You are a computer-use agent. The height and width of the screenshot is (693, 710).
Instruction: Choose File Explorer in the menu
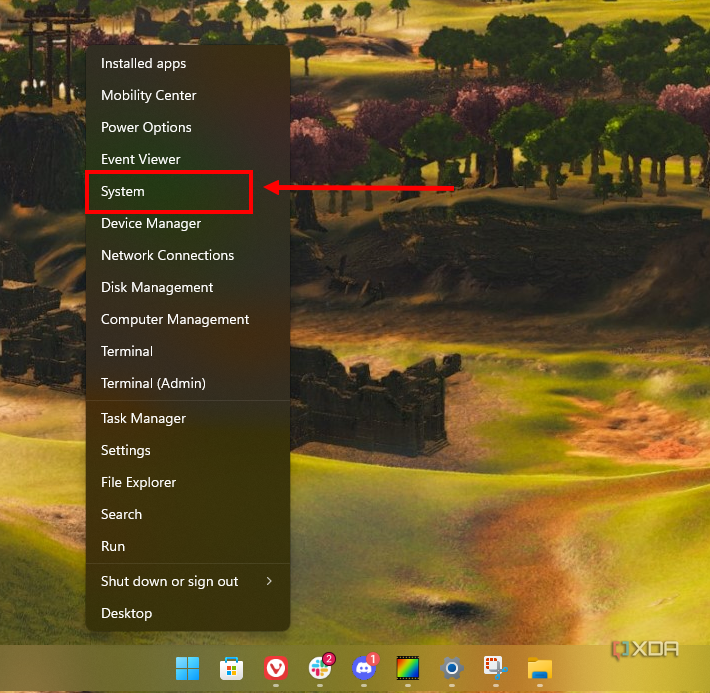point(188,482)
